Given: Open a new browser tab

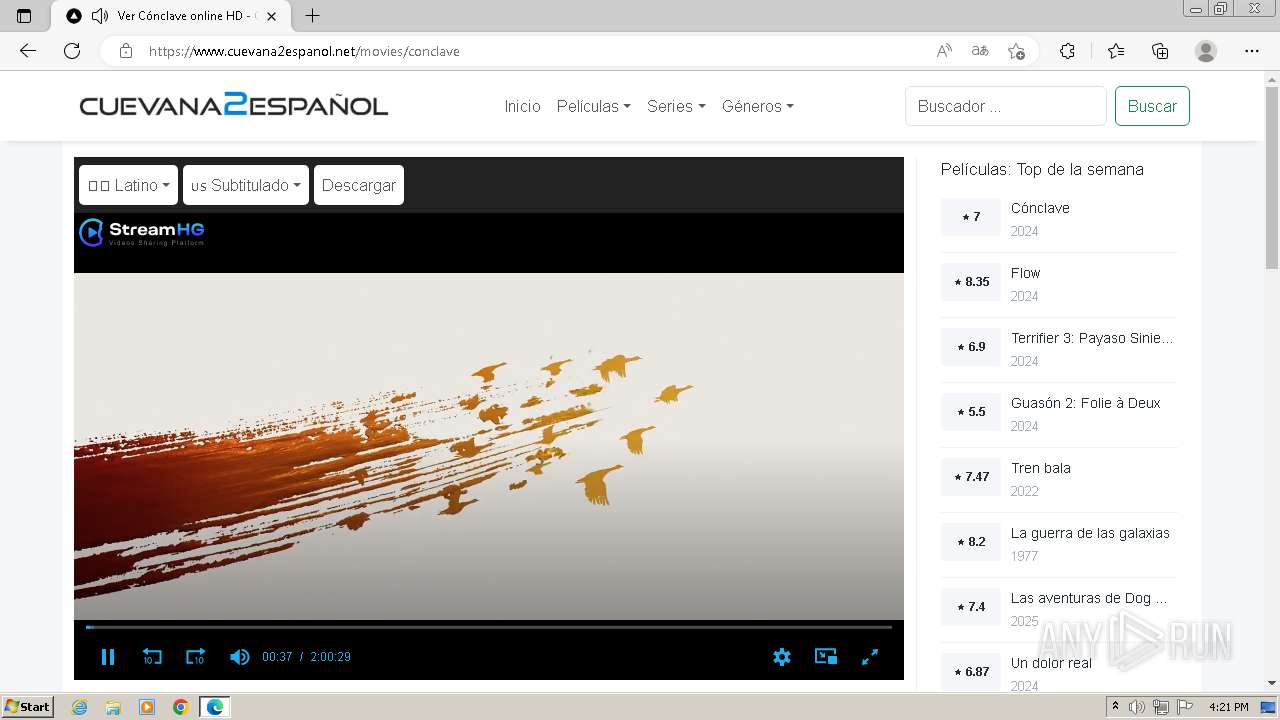Looking at the screenshot, I should [x=312, y=16].
